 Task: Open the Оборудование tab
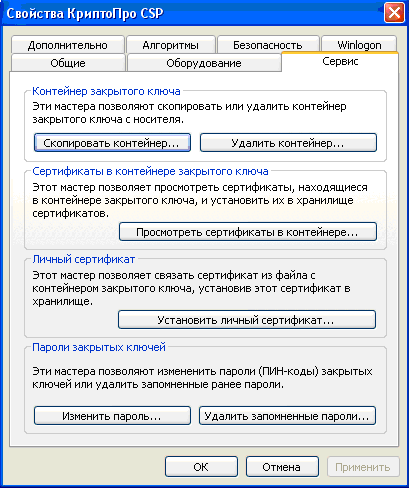click(204, 63)
